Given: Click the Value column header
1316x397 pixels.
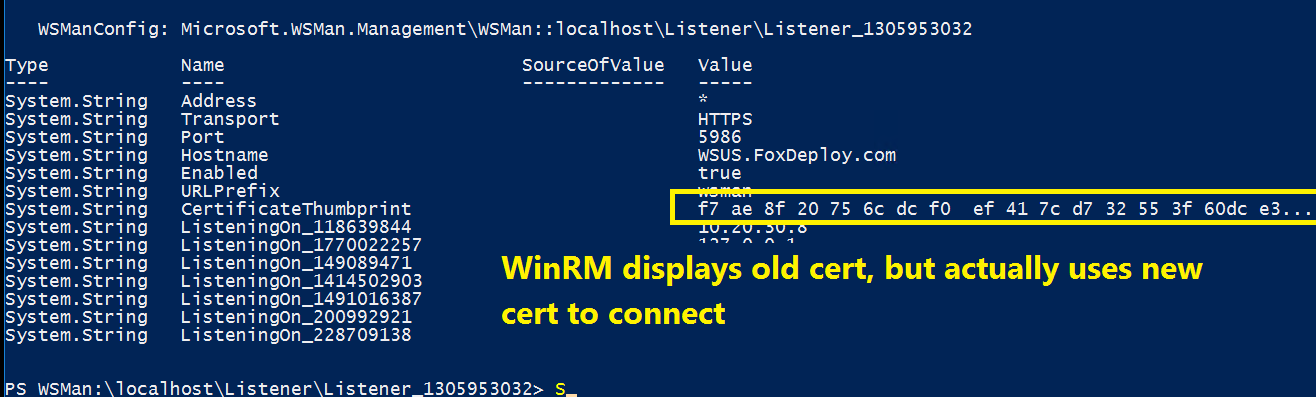Looking at the screenshot, I should (725, 65).
